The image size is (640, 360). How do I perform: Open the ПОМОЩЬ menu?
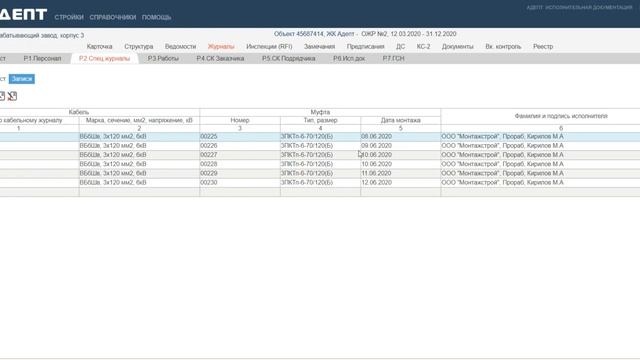pos(156,17)
